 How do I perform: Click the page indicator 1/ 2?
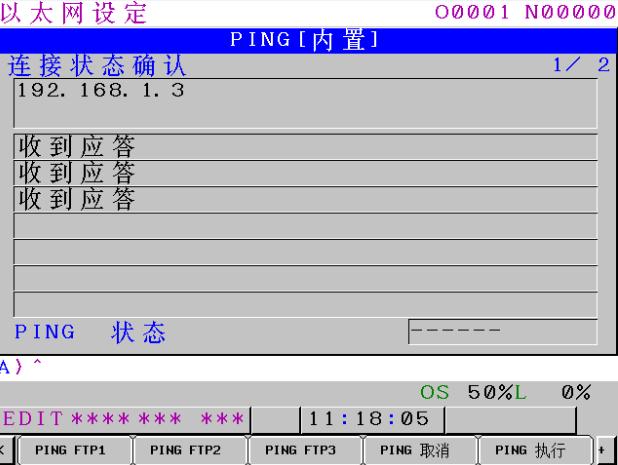point(581,65)
